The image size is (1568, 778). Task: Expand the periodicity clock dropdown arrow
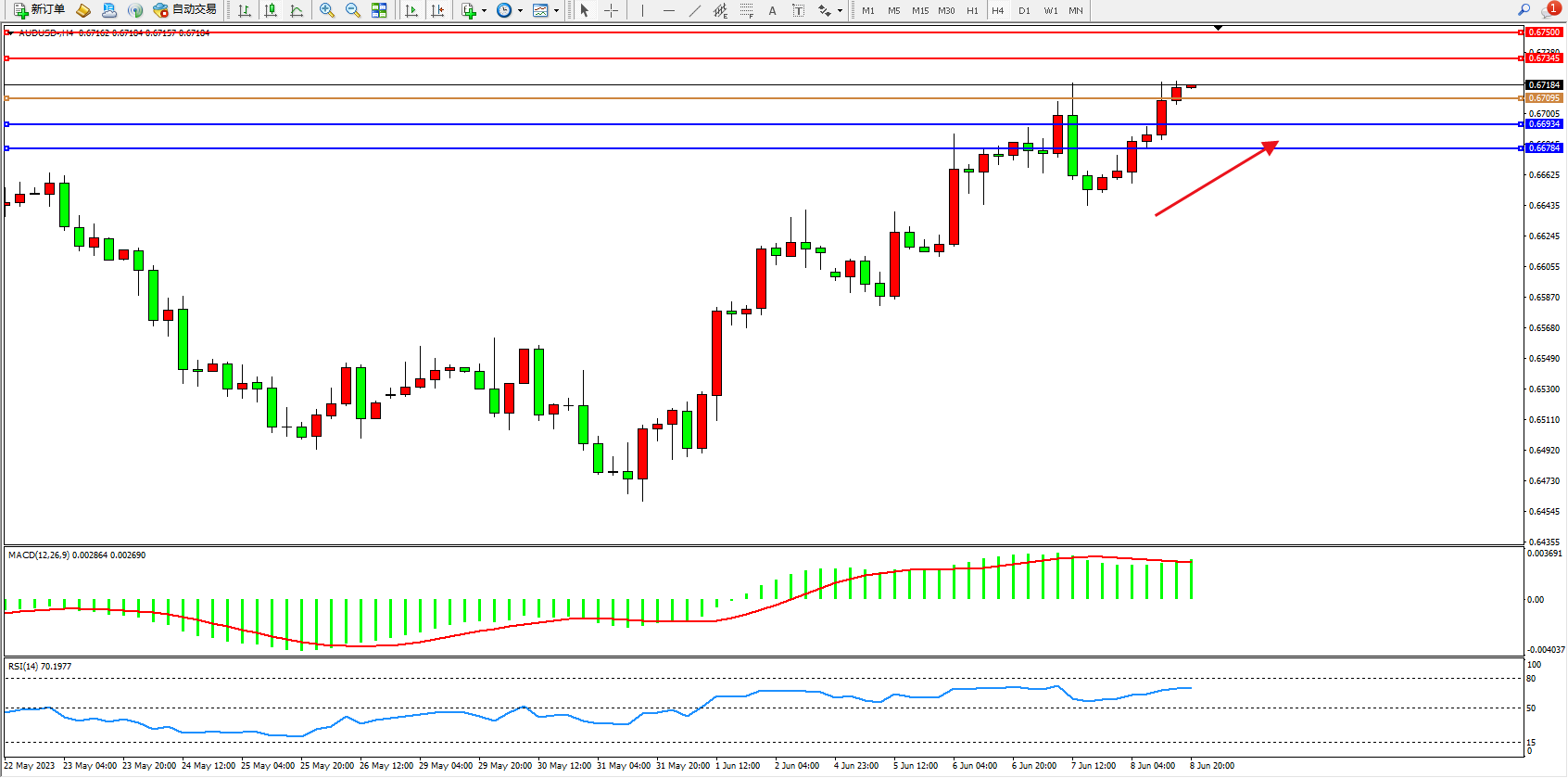520,11
